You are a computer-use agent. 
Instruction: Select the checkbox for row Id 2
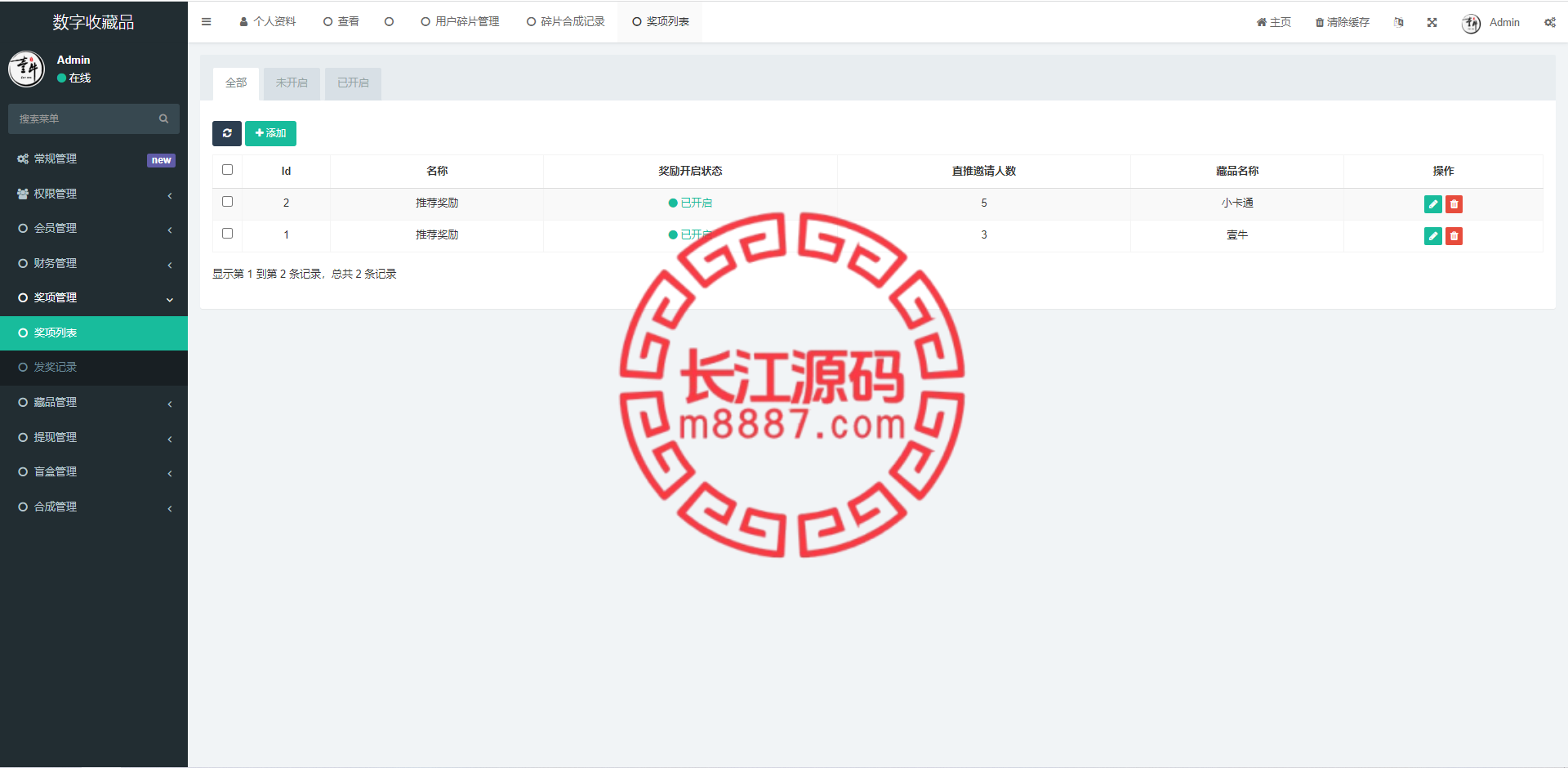click(x=227, y=201)
